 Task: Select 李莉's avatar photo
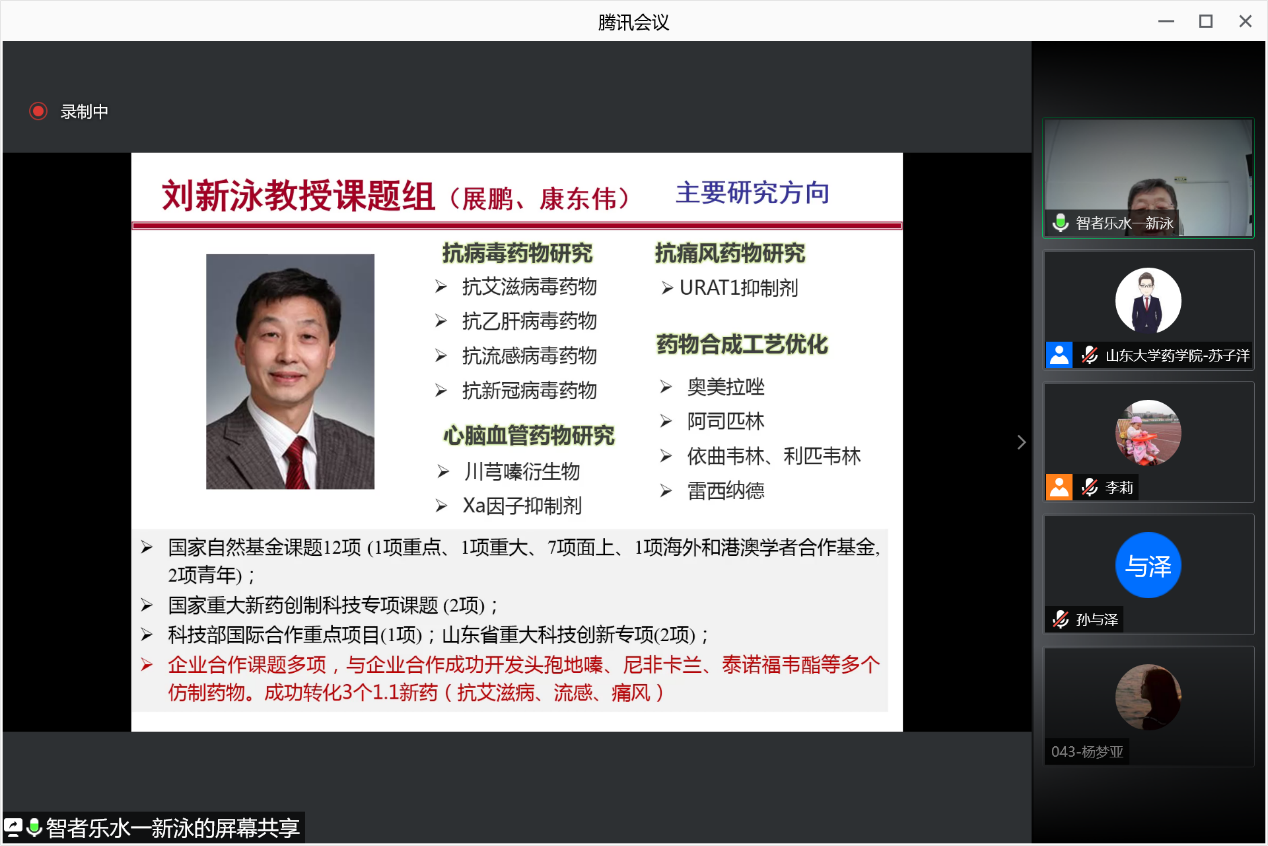[x=1148, y=433]
